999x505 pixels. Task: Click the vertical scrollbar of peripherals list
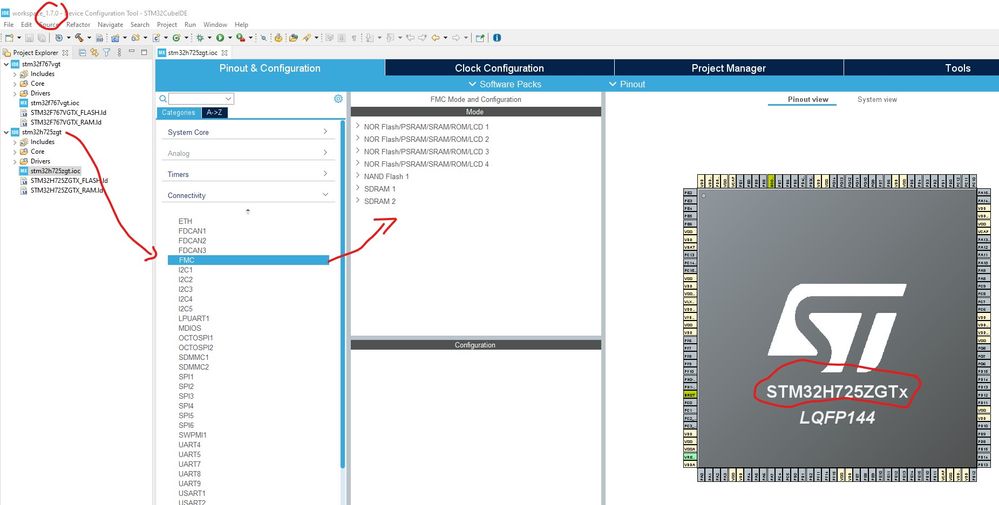(343, 293)
